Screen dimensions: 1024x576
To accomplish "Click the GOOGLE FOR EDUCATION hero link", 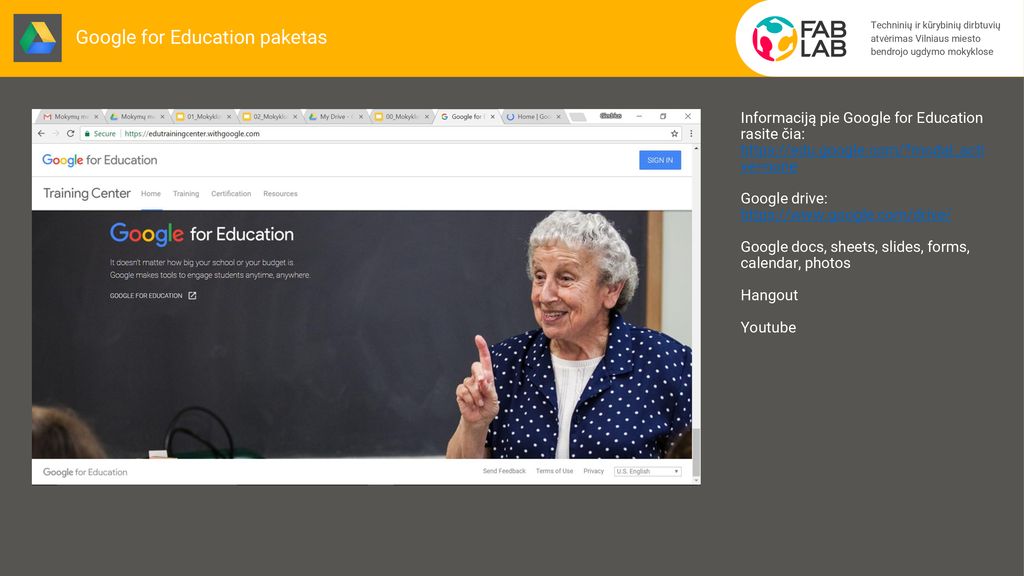I will (146, 296).
